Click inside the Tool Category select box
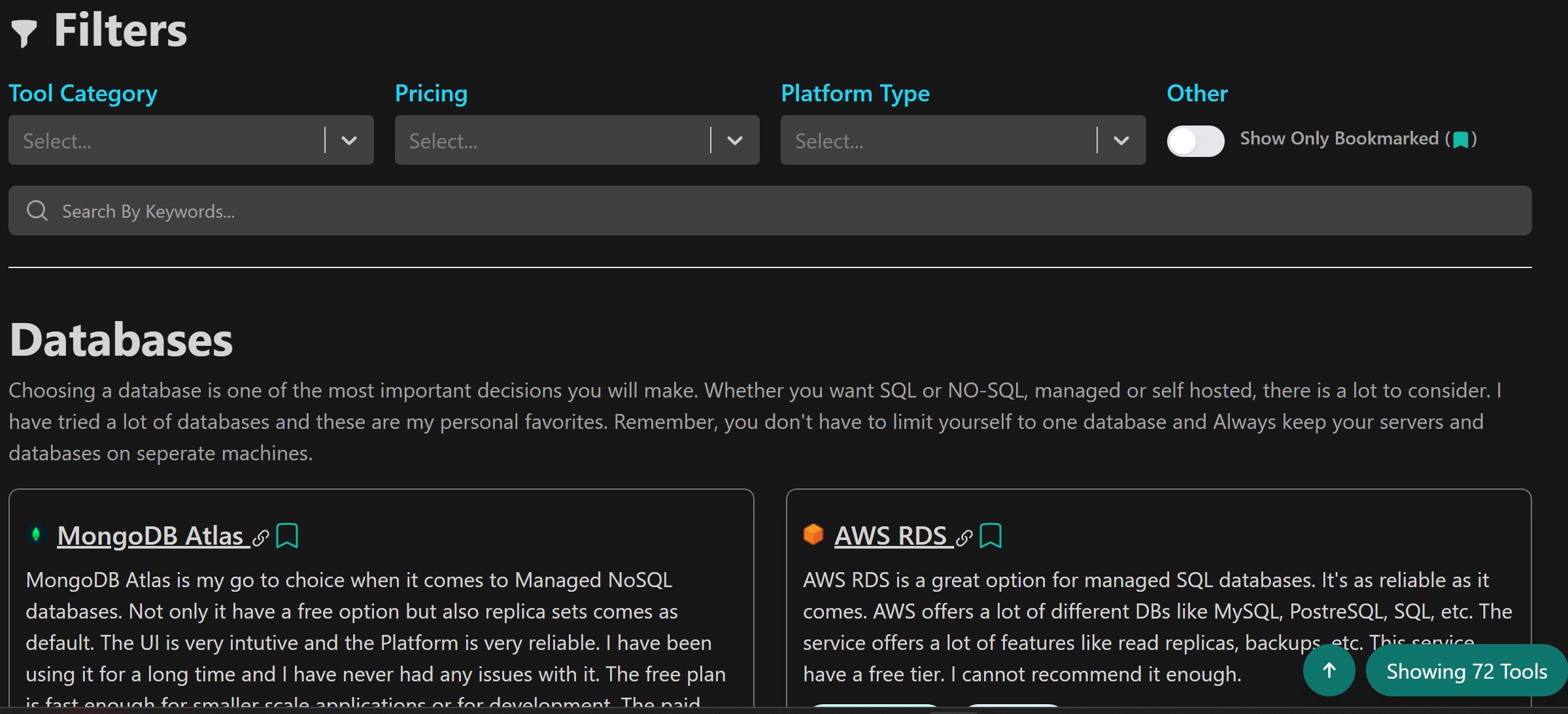The image size is (1568, 714). tap(191, 140)
